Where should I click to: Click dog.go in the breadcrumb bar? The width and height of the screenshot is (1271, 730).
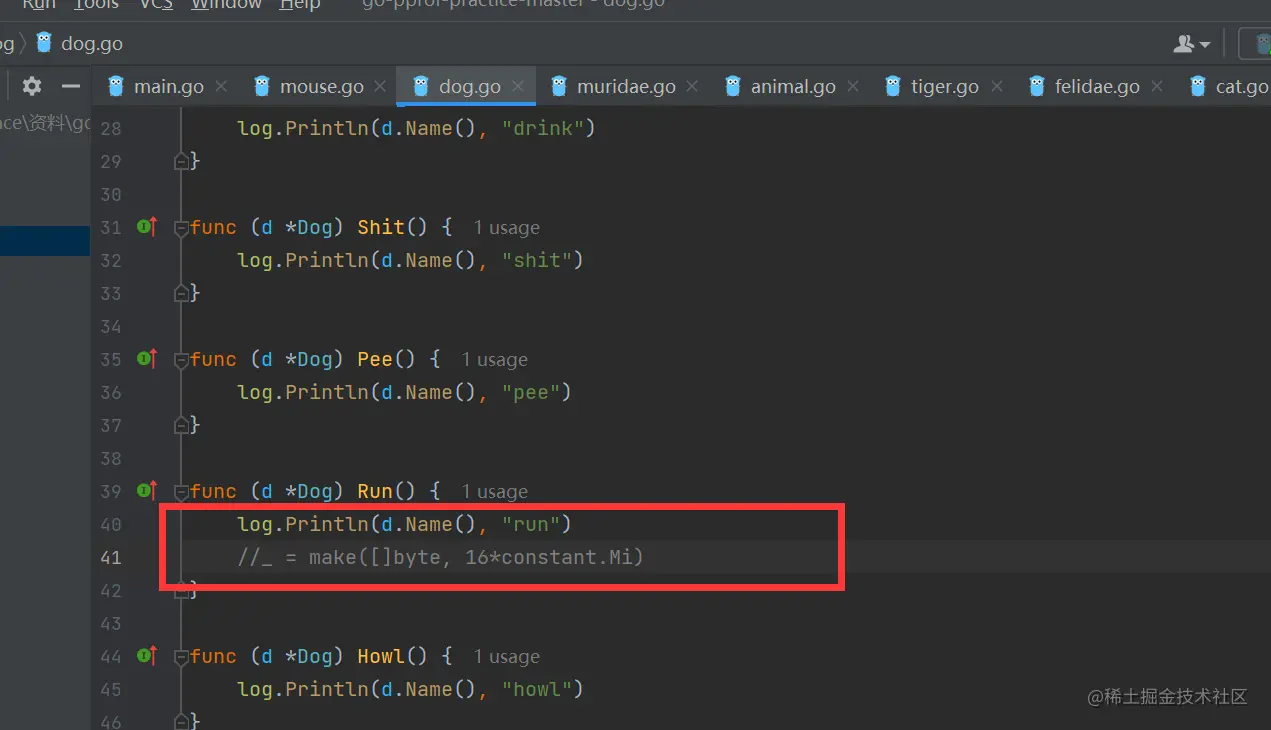(92, 43)
